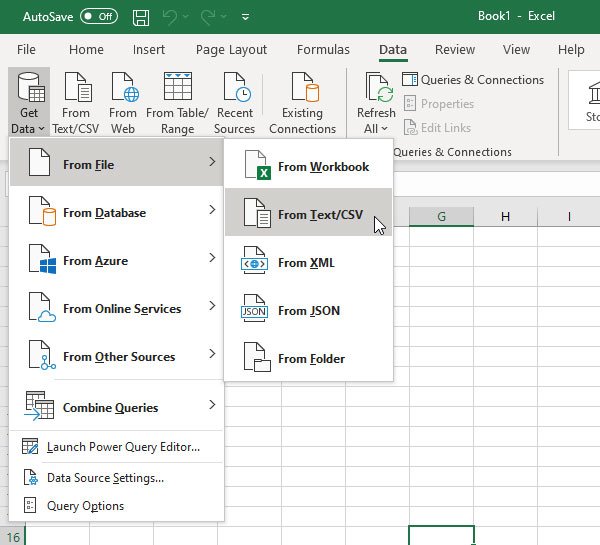The width and height of the screenshot is (600, 545).
Task: Expand the From Database submenu
Action: pyautogui.click(x=116, y=213)
